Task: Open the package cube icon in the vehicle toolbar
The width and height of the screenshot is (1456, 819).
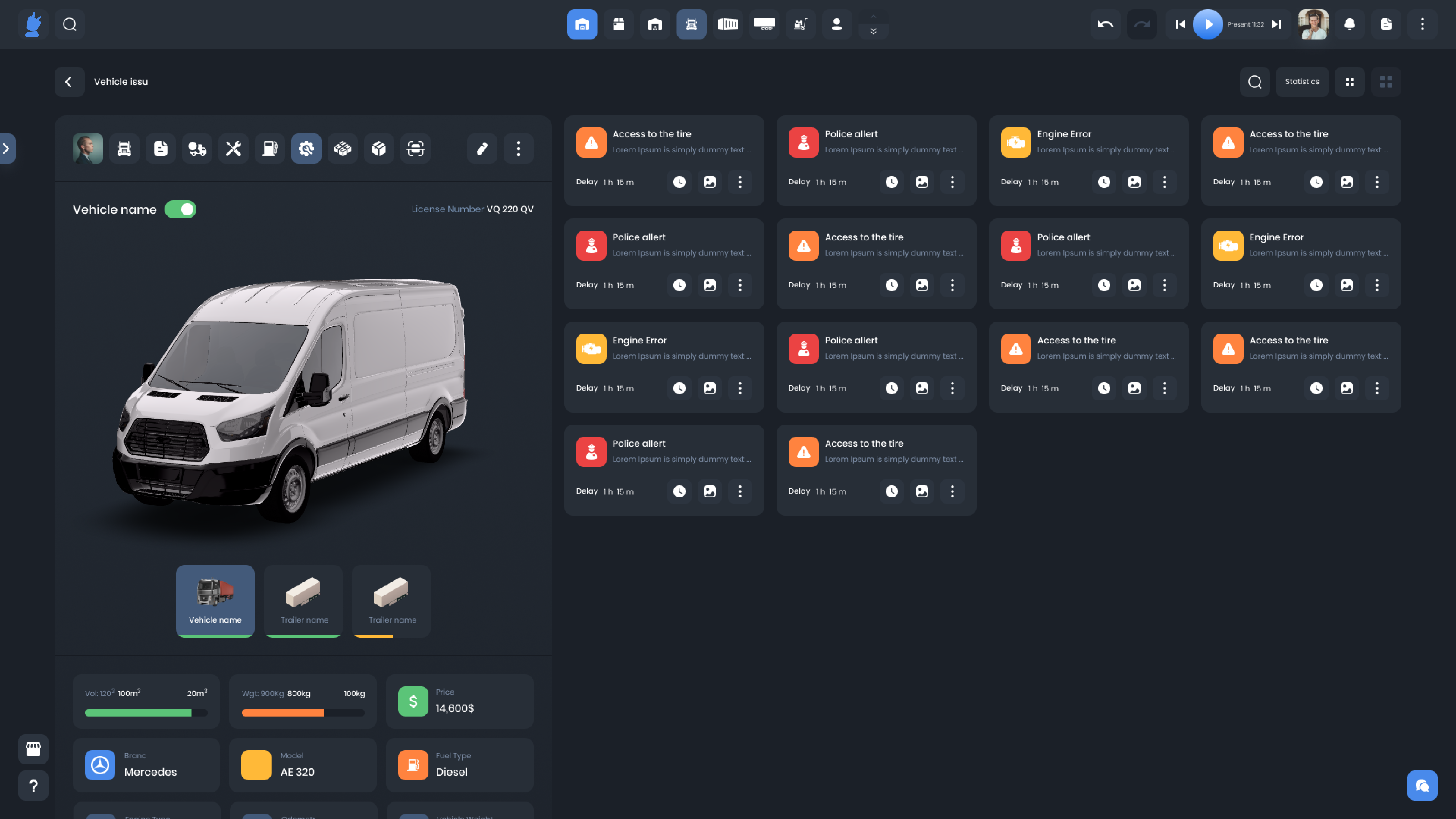Action: point(379,149)
